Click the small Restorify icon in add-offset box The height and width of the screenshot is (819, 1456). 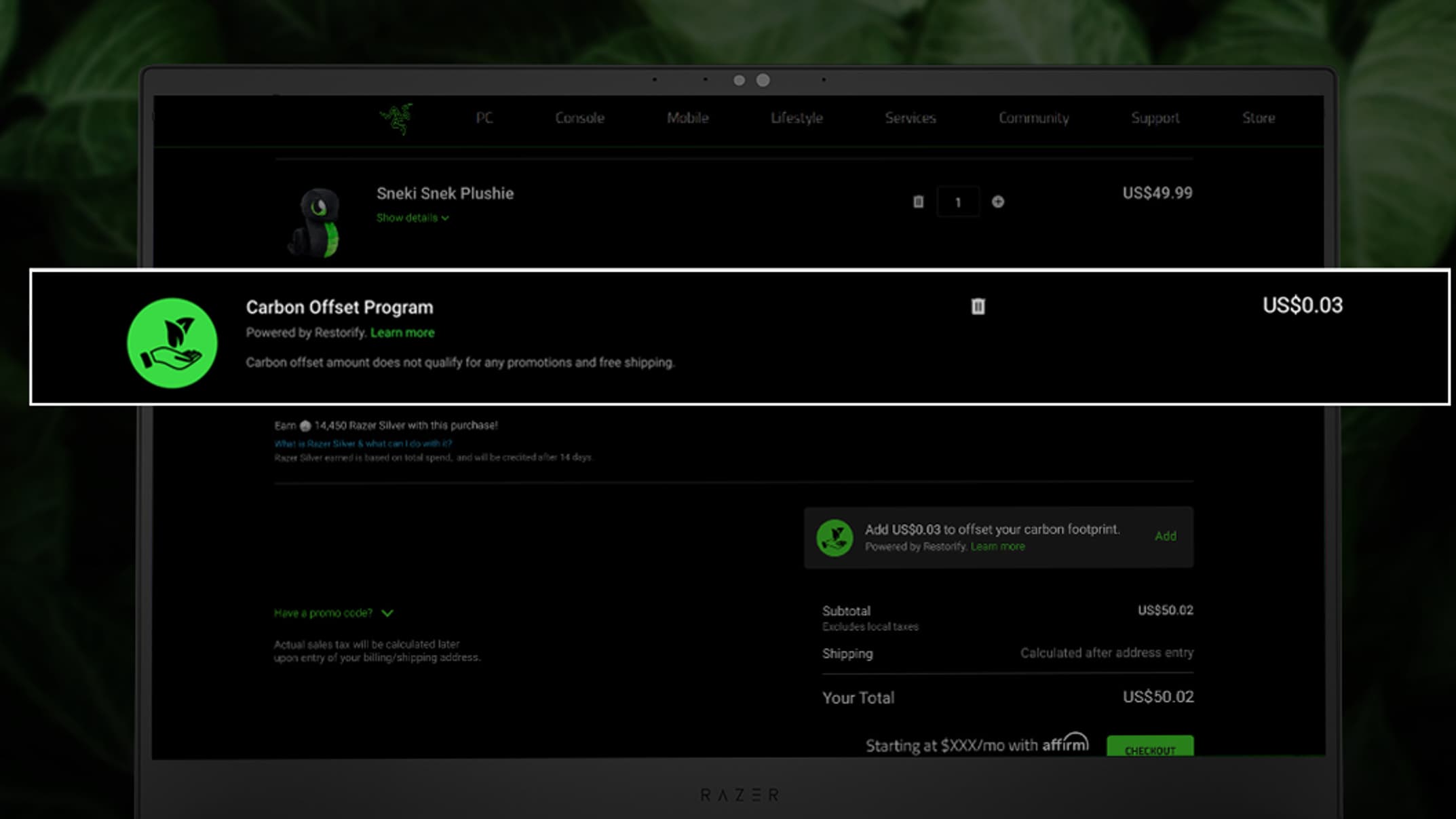[x=835, y=538]
